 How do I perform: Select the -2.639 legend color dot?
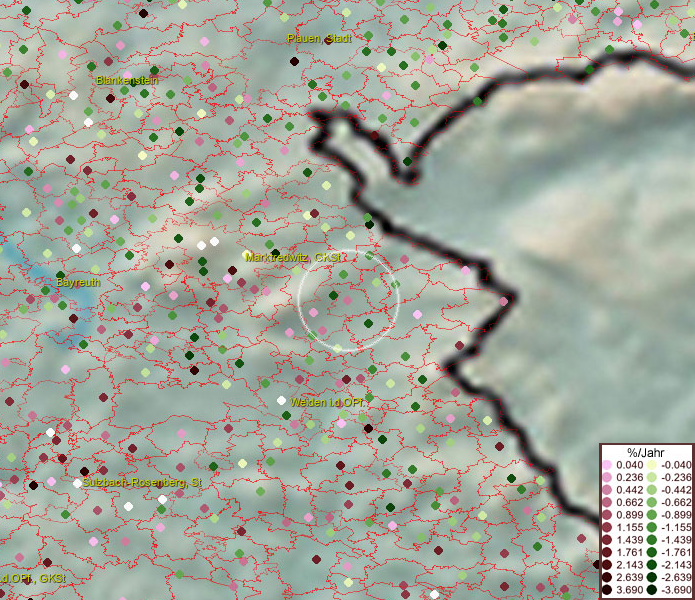point(652,577)
